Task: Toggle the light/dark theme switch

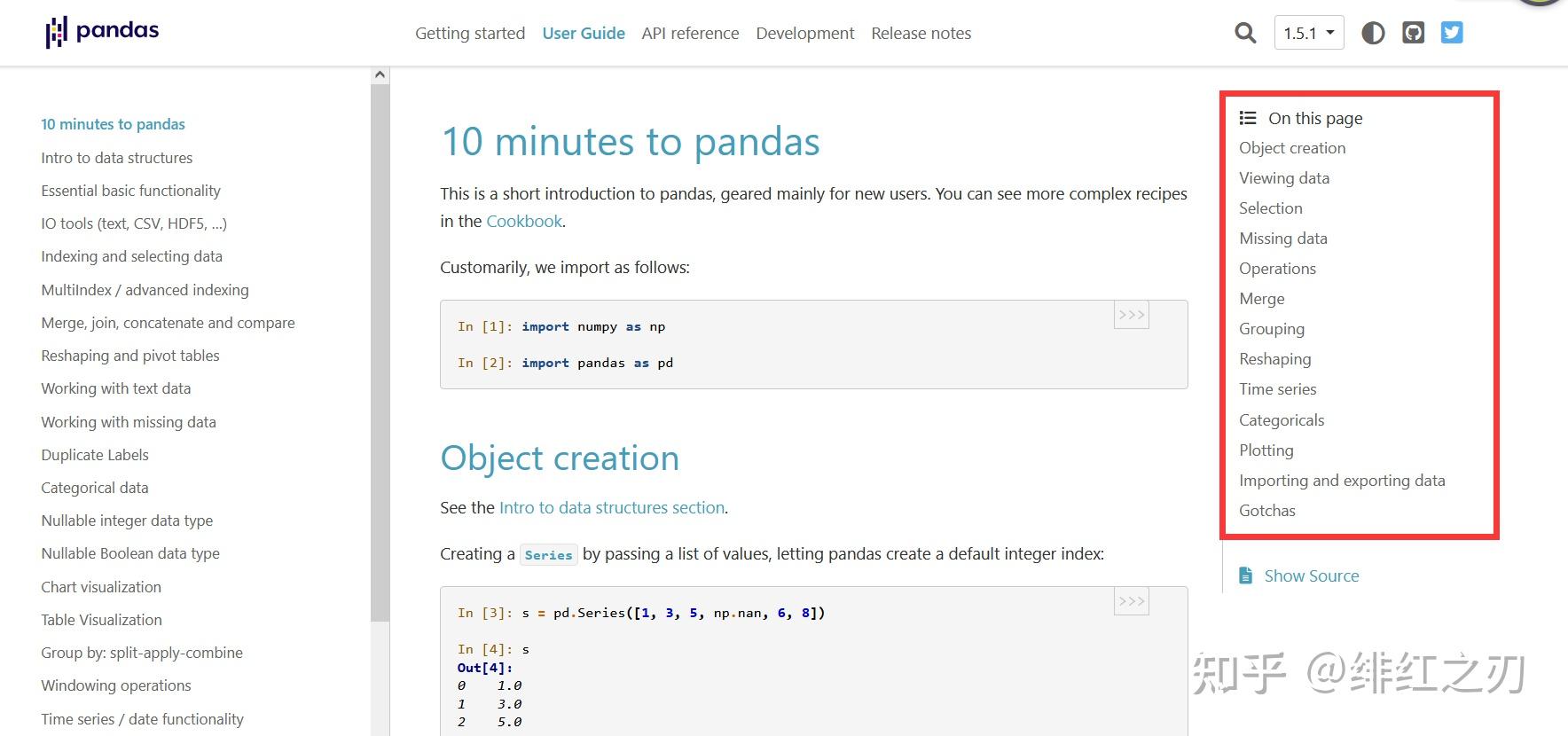Action: tap(1373, 34)
